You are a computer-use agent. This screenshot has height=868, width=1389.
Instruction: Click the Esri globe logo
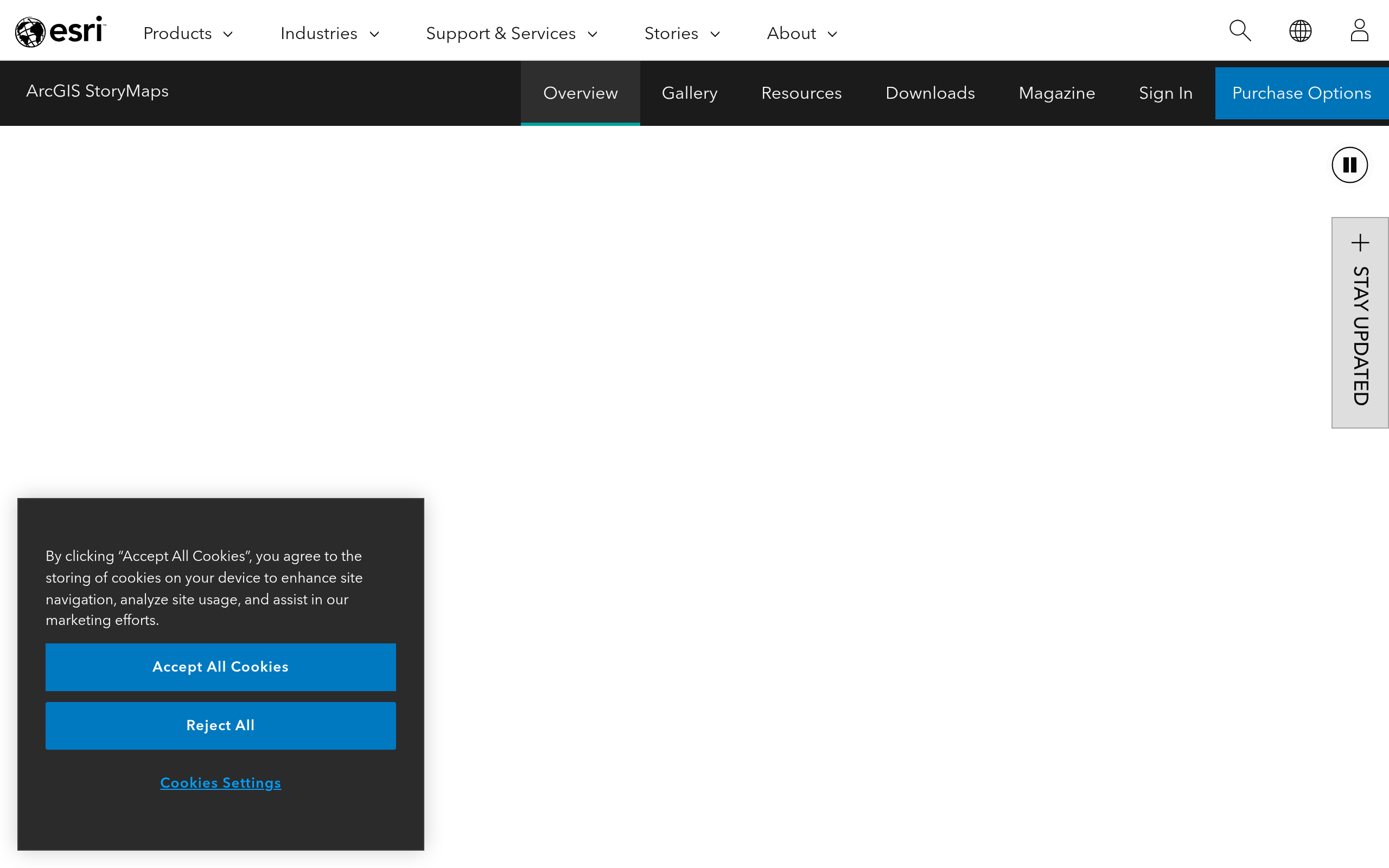(x=60, y=31)
